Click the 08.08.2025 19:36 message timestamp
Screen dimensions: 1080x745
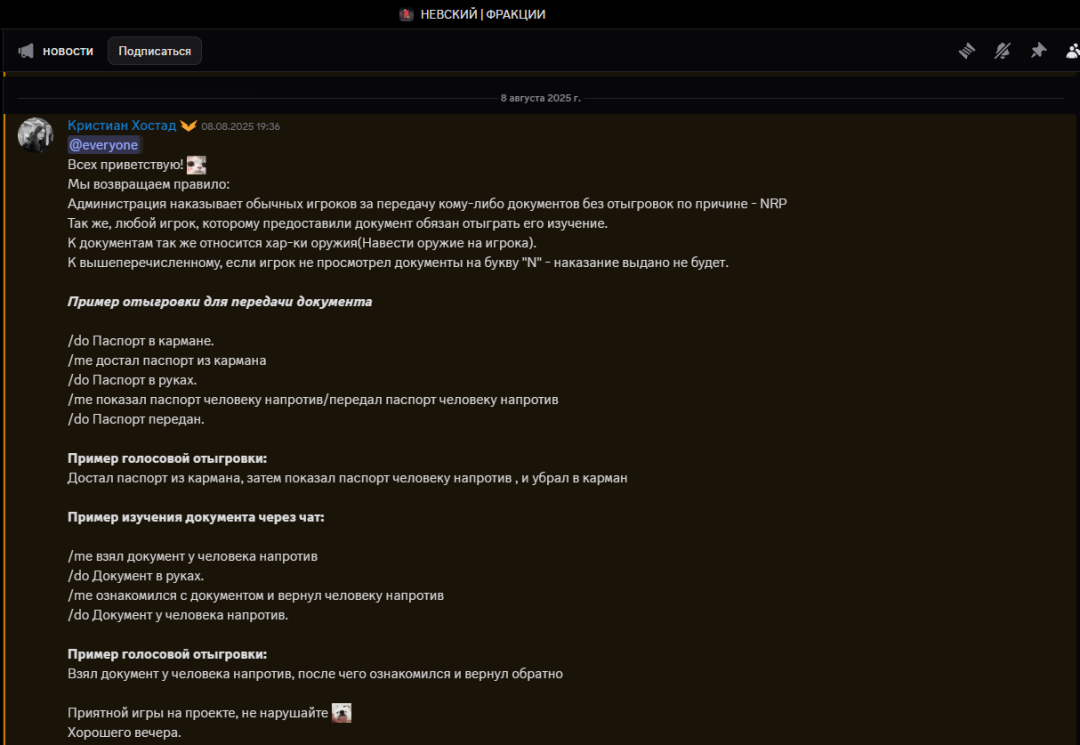click(x=240, y=127)
